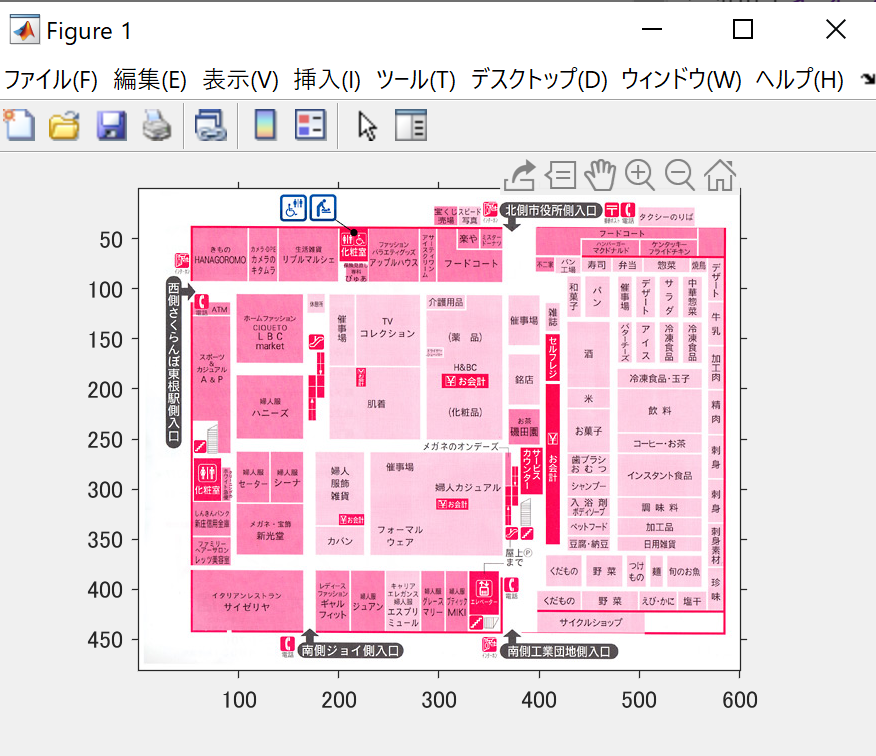Click the 南側ジョイ側入口 label on map

pos(350,650)
